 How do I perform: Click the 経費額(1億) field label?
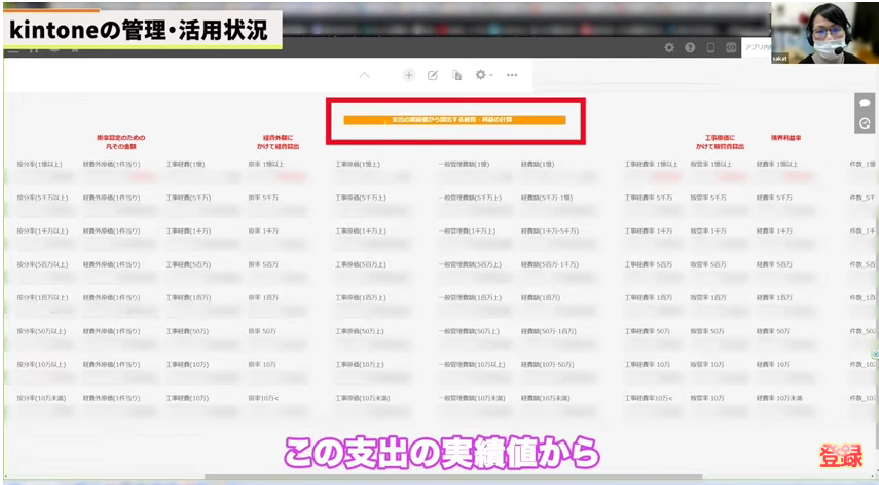point(537,164)
